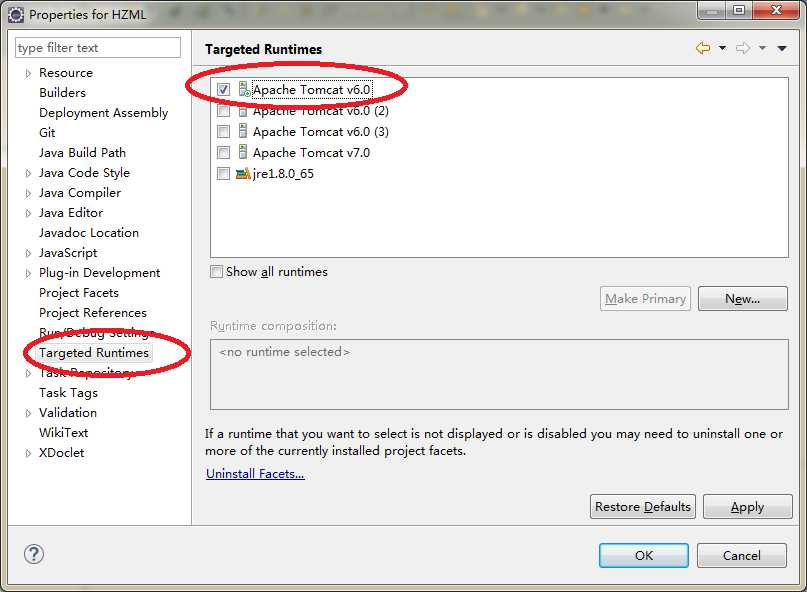Image resolution: width=807 pixels, height=592 pixels.
Task: Click the Make Primary button
Action: (x=645, y=299)
